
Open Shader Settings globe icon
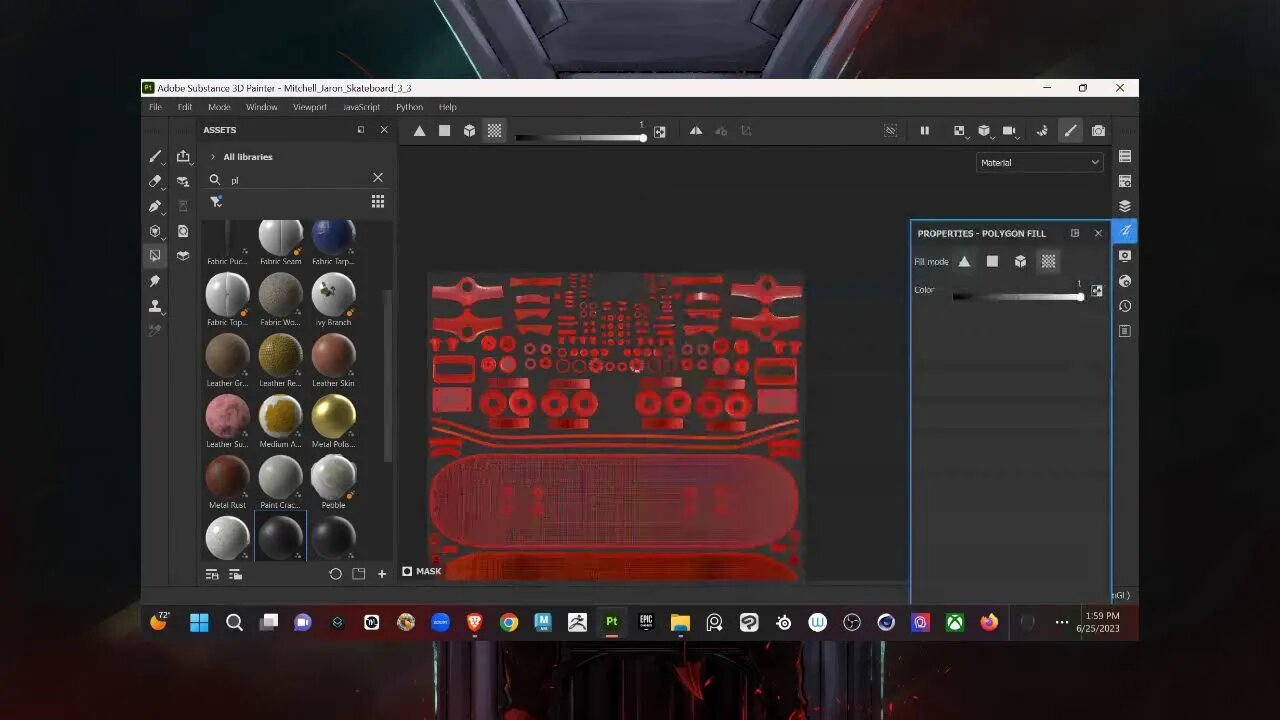[x=1125, y=281]
